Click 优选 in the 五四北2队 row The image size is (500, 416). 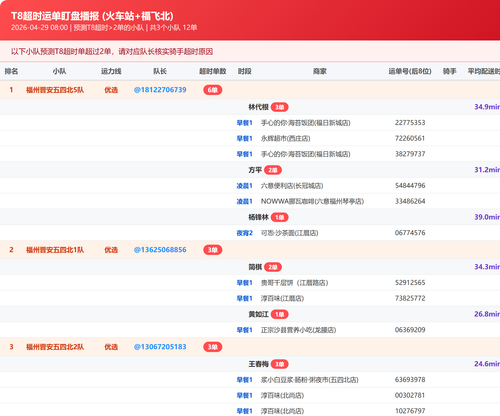pos(111,347)
